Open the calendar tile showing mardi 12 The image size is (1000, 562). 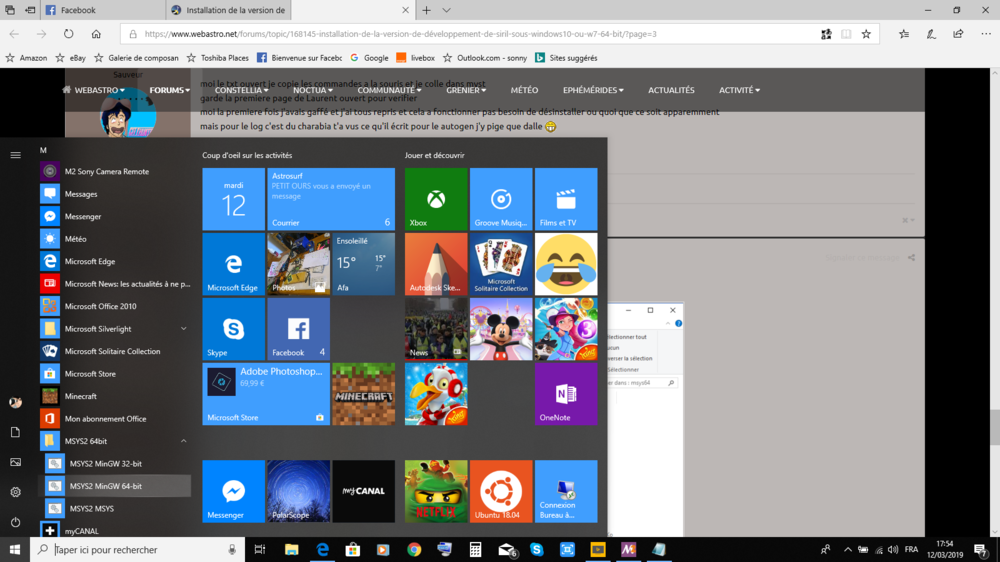pos(233,199)
